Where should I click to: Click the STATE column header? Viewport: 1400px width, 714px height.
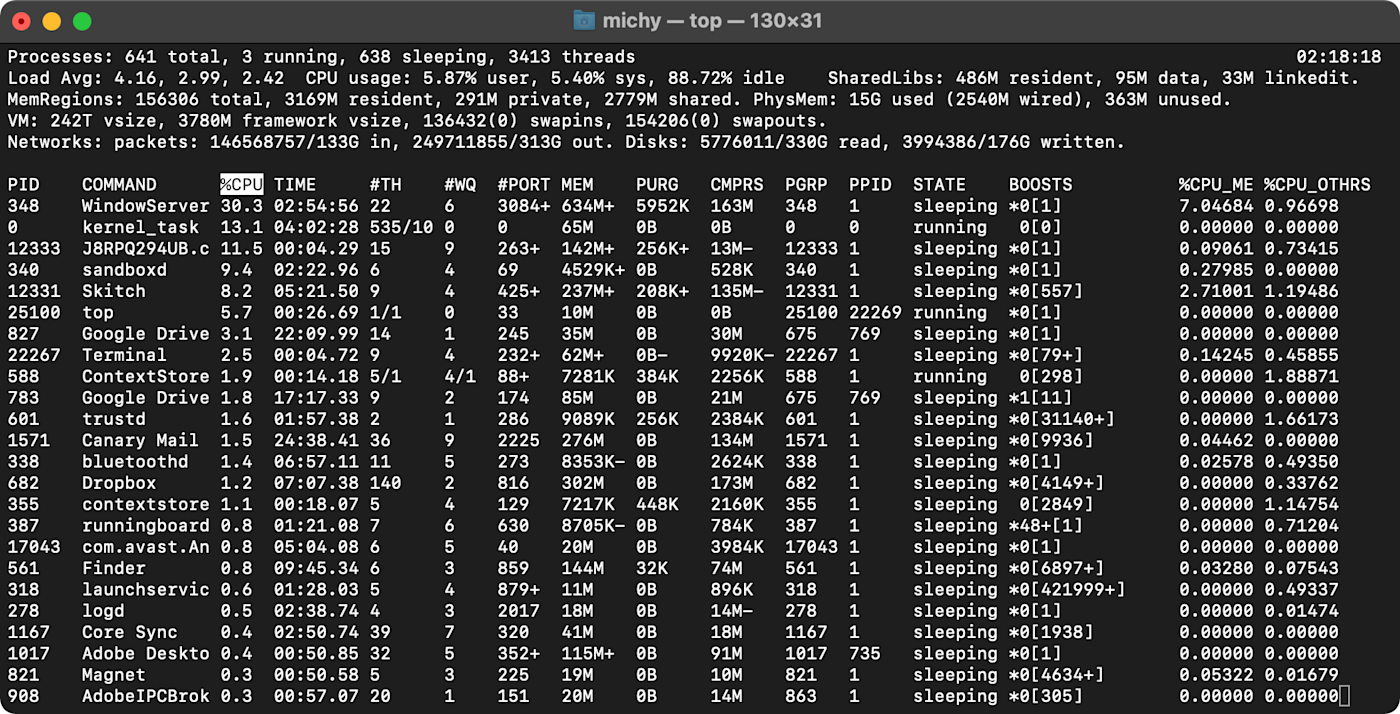(939, 184)
